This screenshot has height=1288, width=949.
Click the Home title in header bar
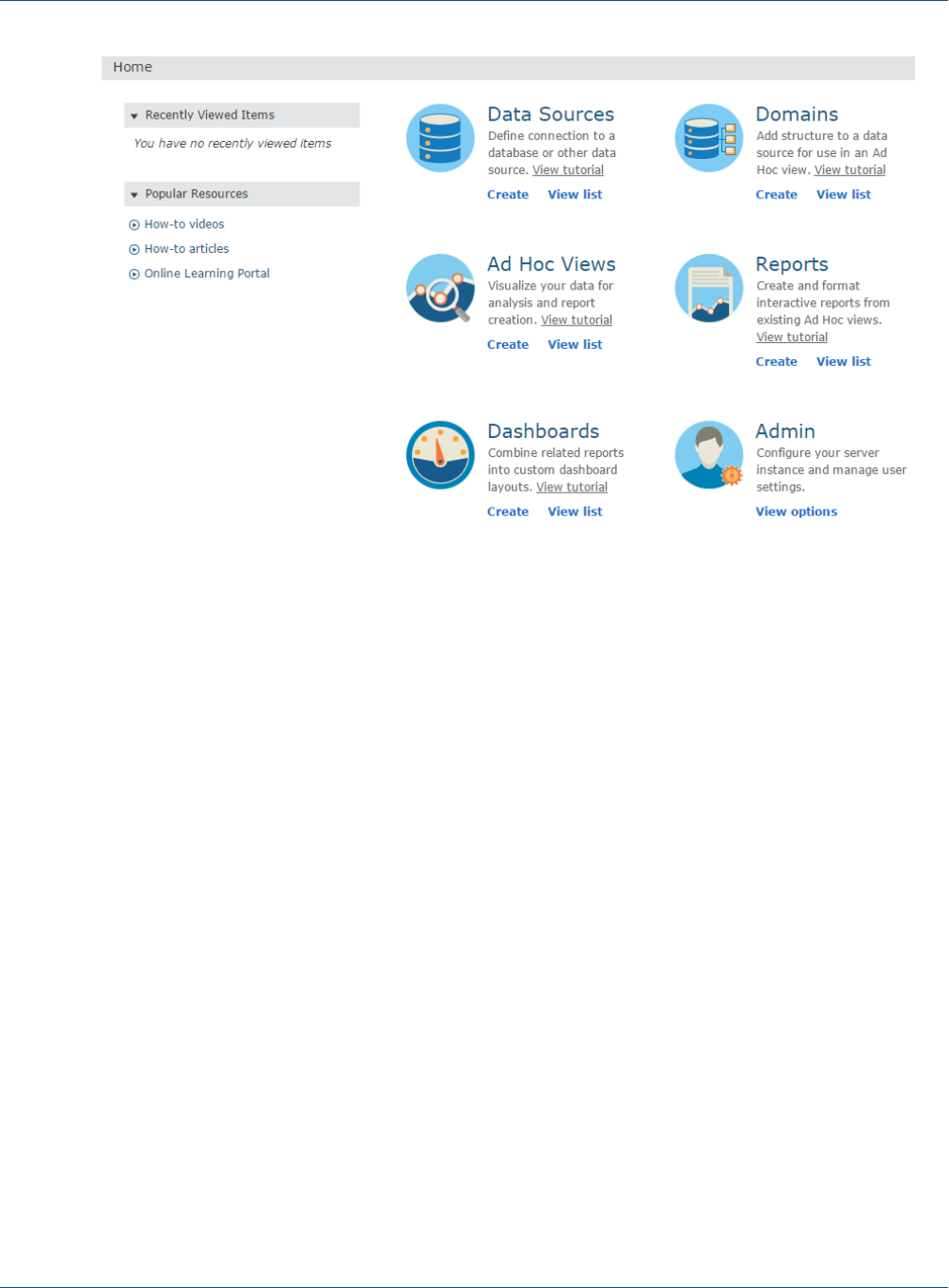point(133,67)
